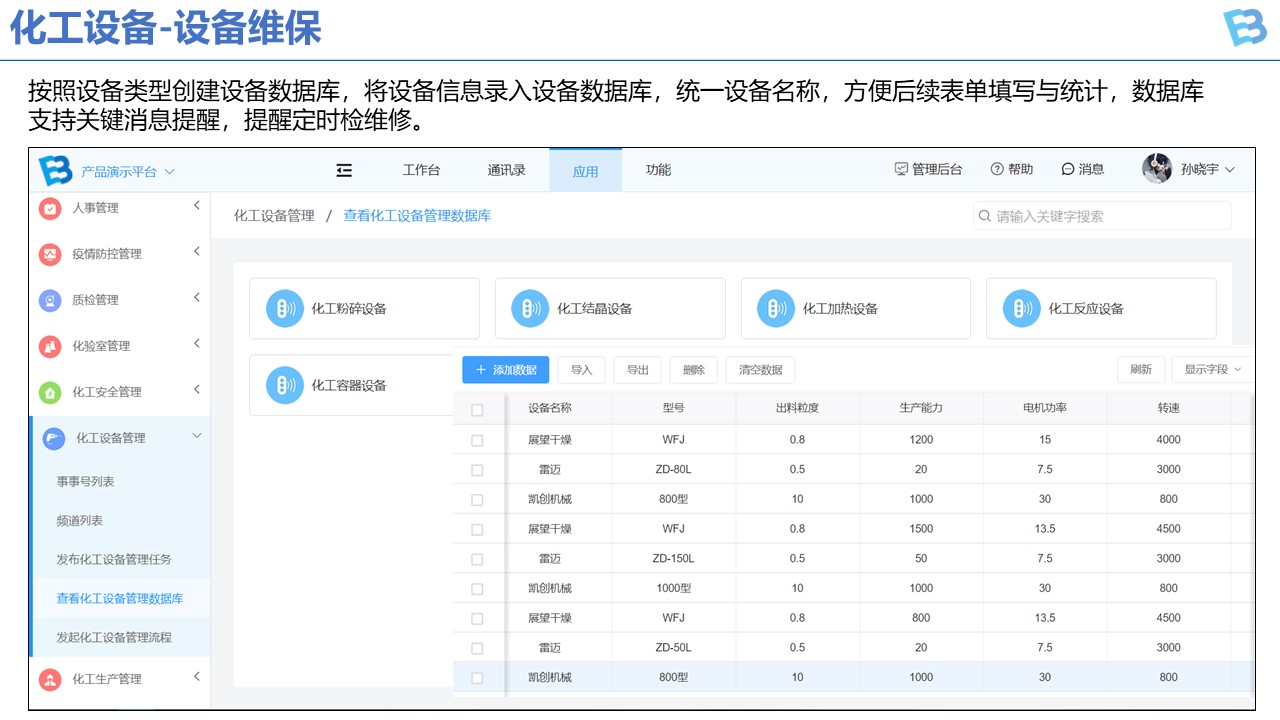Click the 人事管理 sidebar icon
This screenshot has width=1280, height=720.
[x=50, y=208]
